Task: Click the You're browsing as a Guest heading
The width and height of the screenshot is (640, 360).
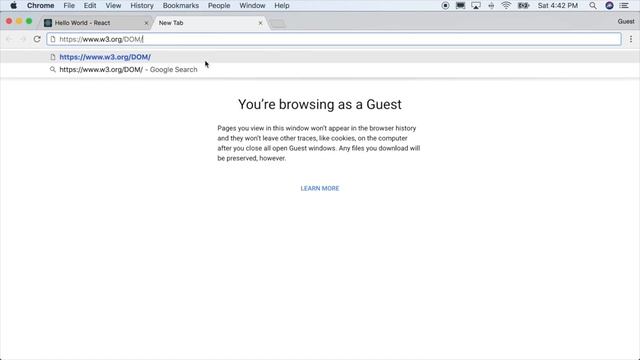Action: [x=320, y=104]
